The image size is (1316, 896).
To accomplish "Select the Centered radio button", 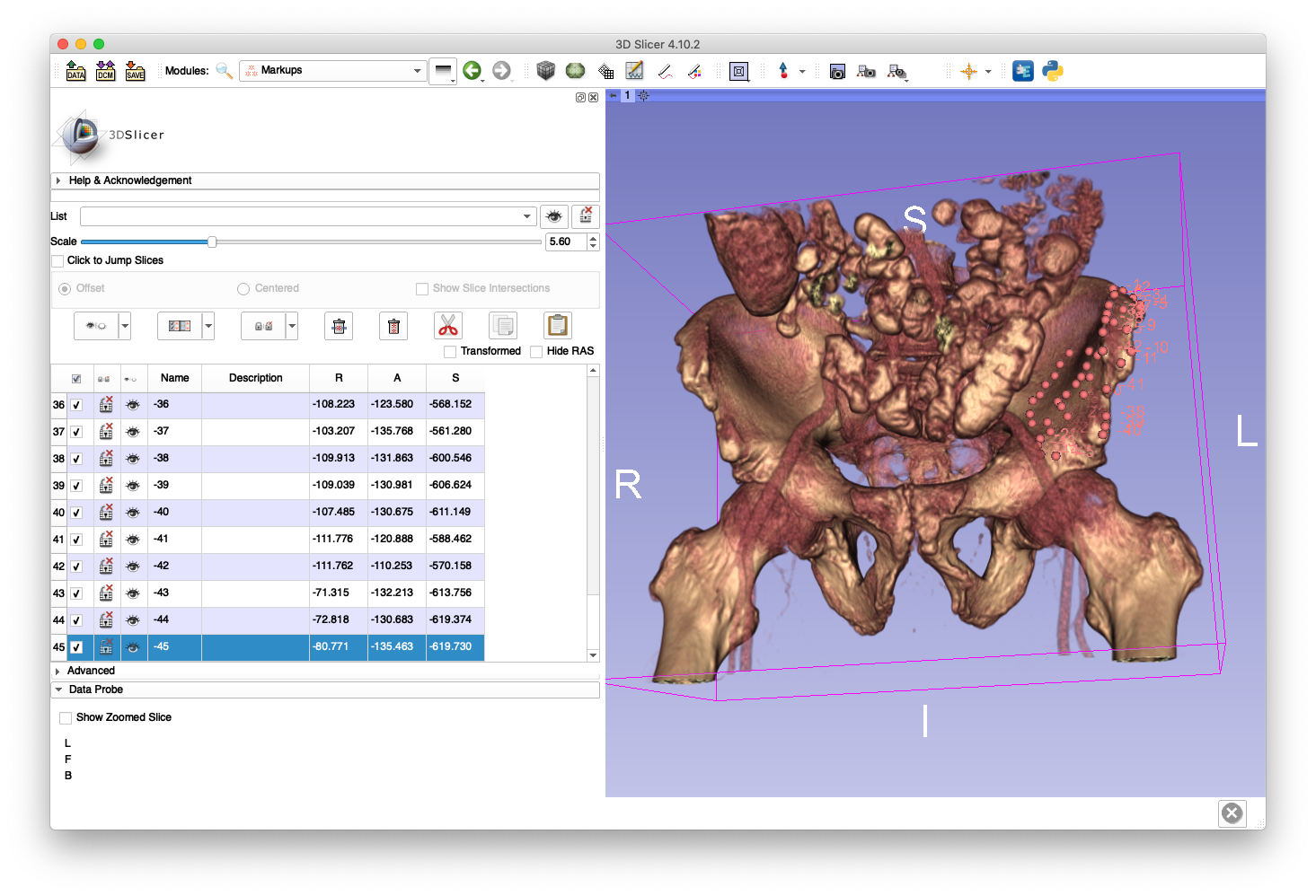I will 243,288.
